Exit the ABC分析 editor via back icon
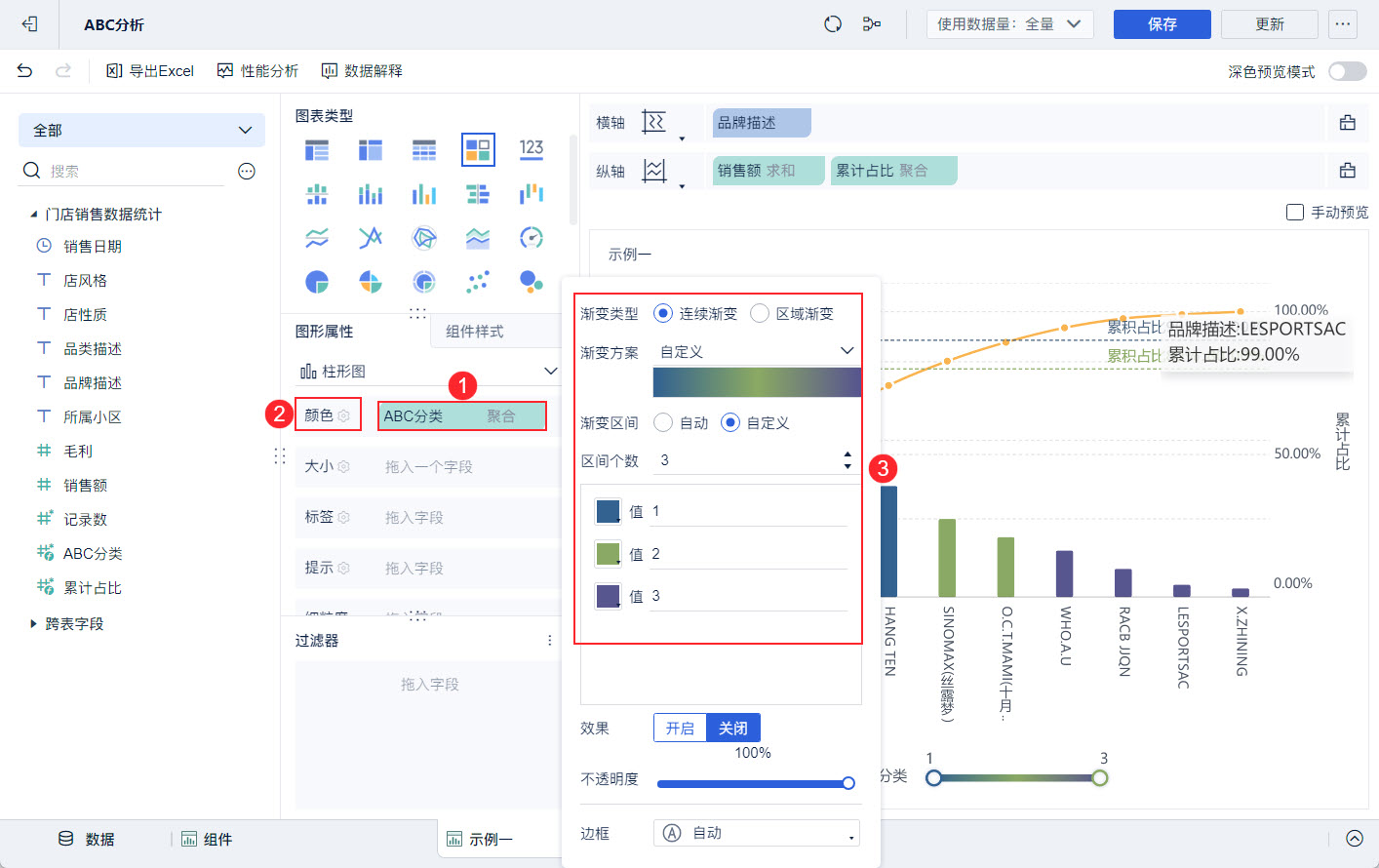1379x868 pixels. [29, 24]
